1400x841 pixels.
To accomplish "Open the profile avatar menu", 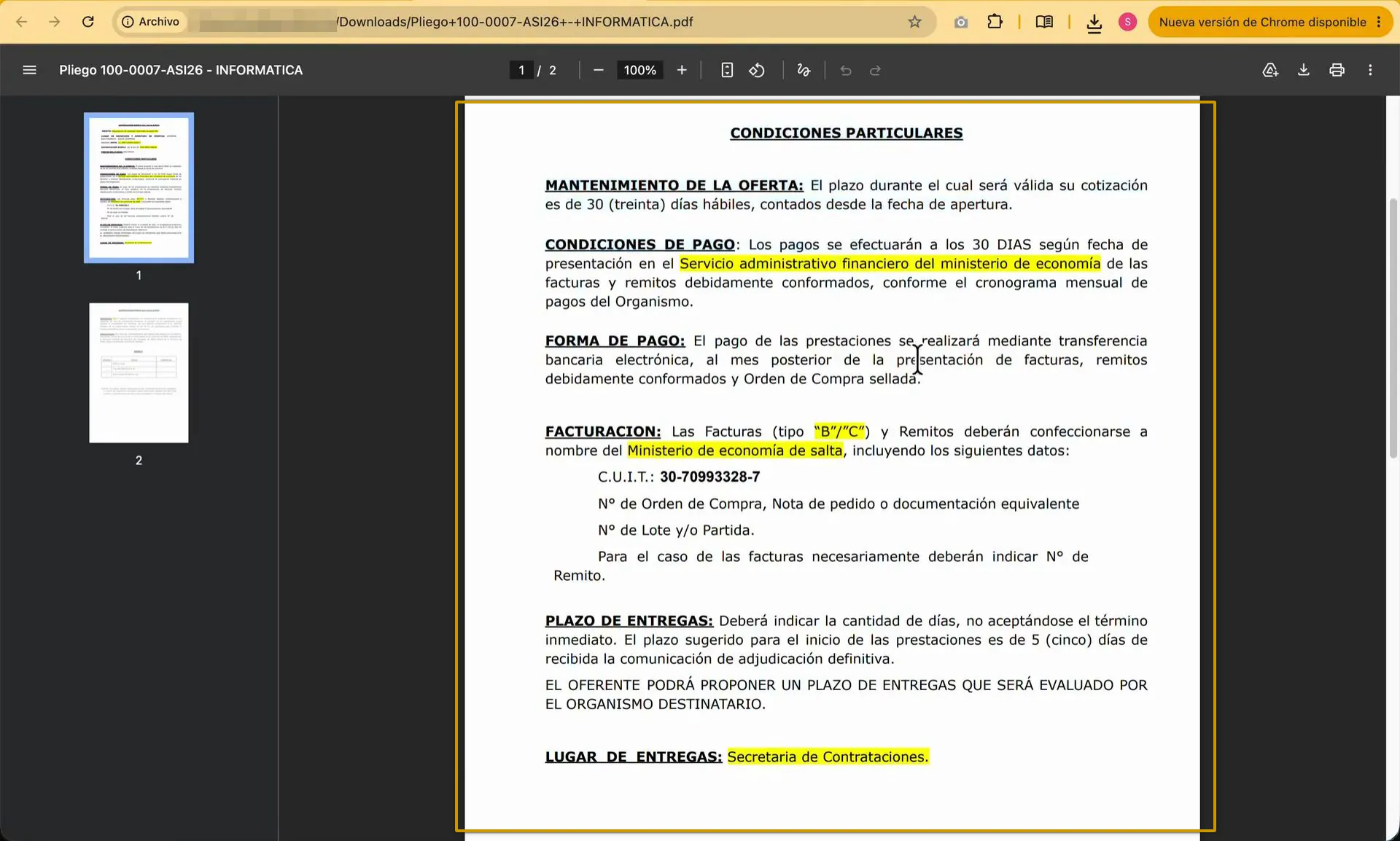I will (1127, 22).
